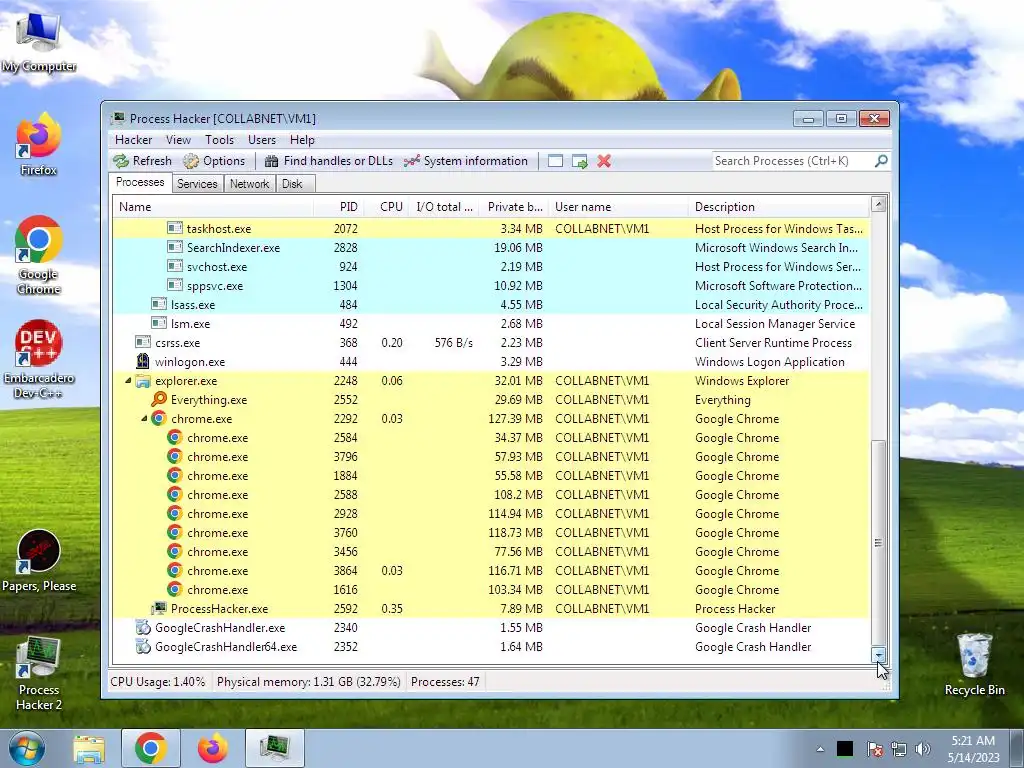Click the search magnifier icon
The image size is (1024, 768).
(881, 161)
